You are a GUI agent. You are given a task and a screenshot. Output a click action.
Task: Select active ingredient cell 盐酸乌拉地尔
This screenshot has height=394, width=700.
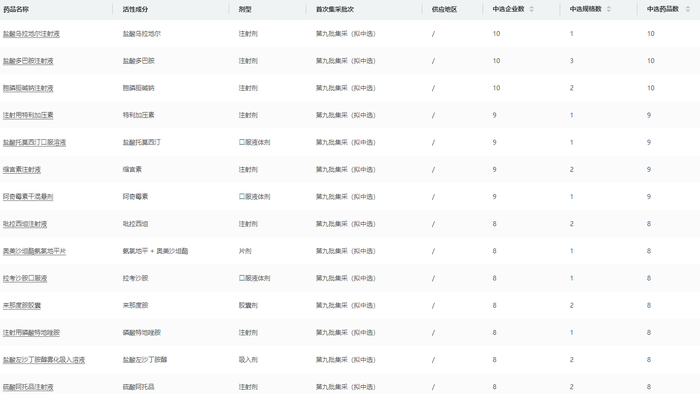tap(142, 34)
